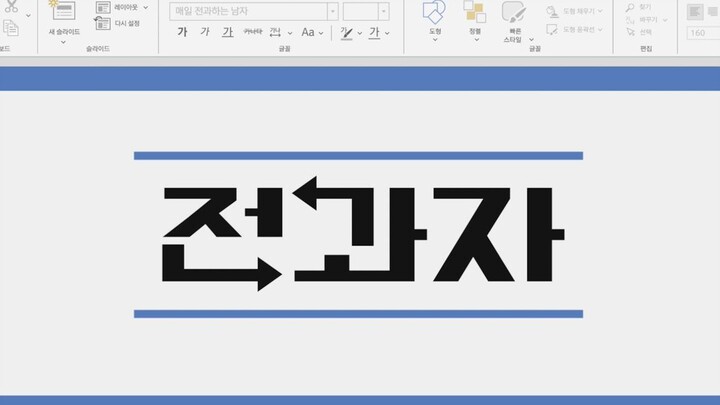
Task: Toggle strikethrough text formatting
Action: pyautogui.click(x=253, y=33)
